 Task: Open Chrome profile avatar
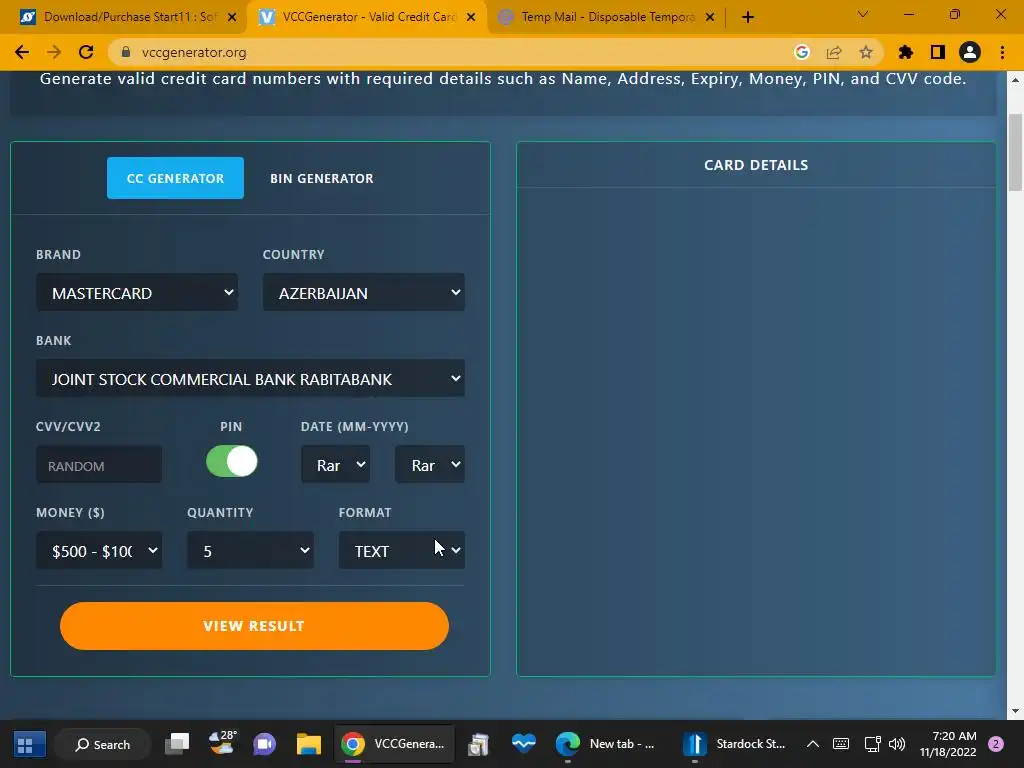pos(970,52)
